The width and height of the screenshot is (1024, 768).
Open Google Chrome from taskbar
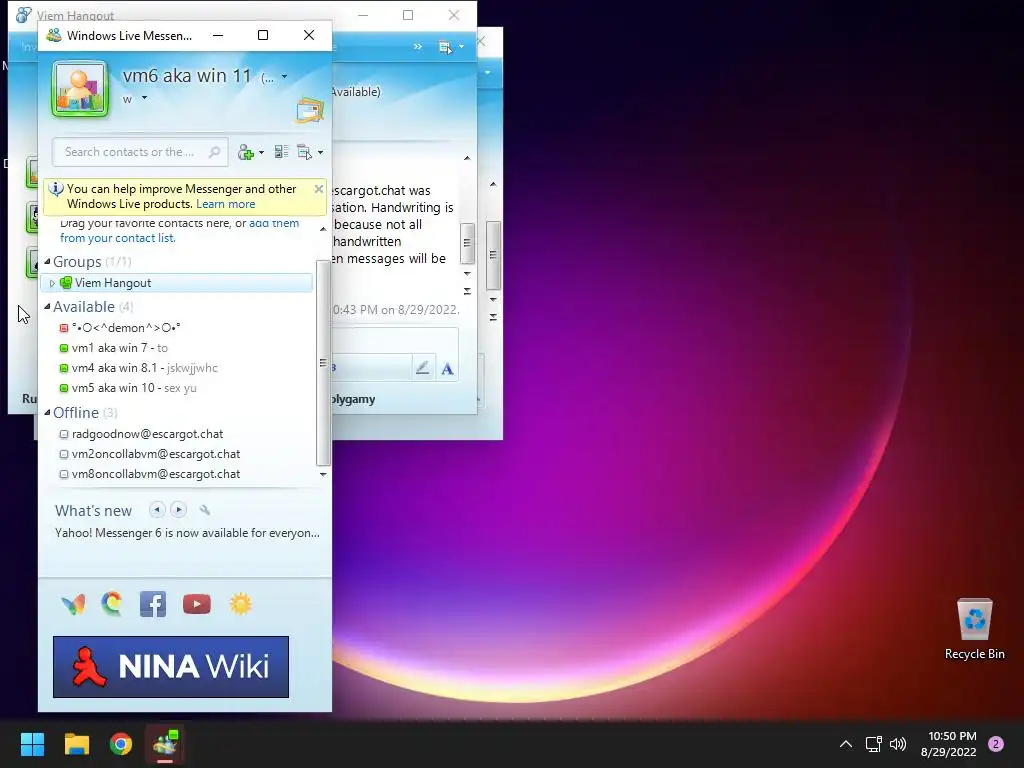point(121,744)
